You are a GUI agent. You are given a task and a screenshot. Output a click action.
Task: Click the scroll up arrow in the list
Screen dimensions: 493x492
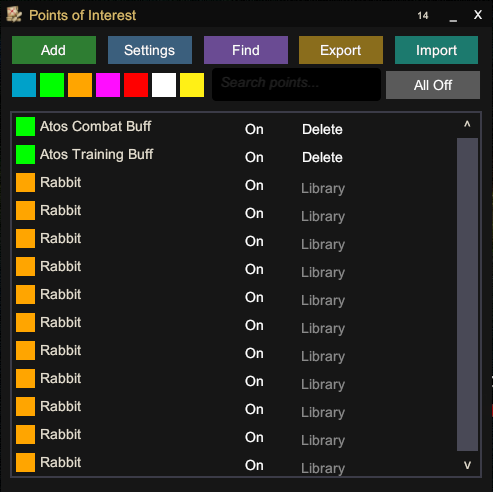pos(467,125)
